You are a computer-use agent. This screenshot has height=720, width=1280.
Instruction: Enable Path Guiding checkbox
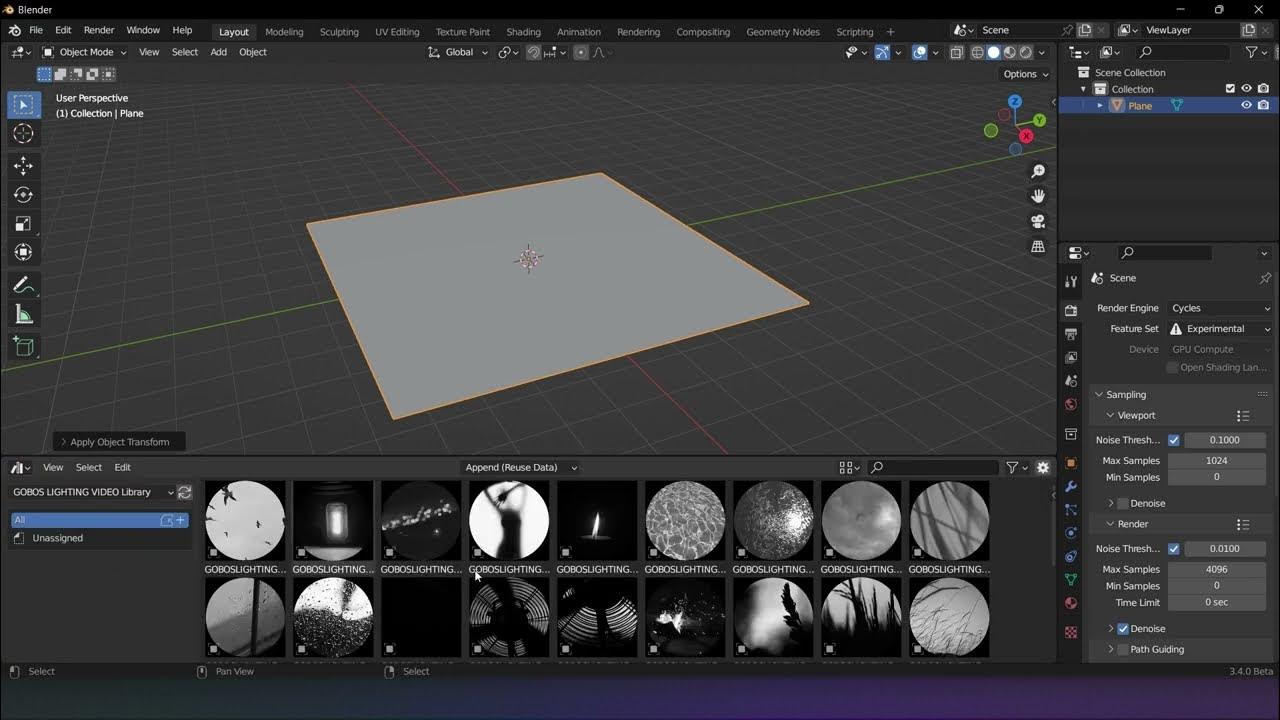pos(1122,649)
